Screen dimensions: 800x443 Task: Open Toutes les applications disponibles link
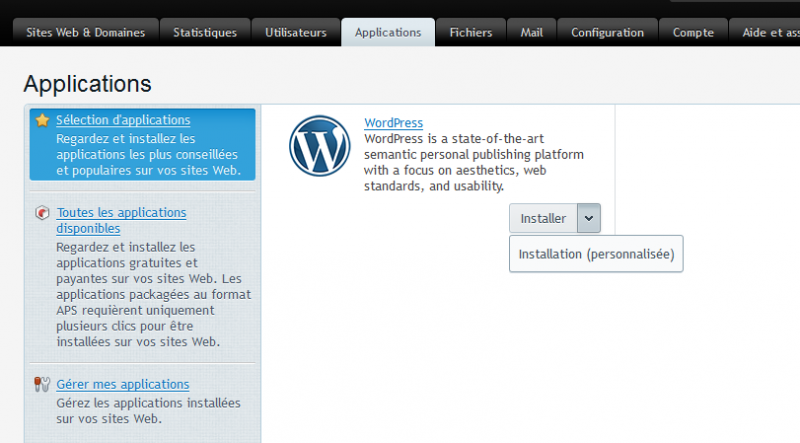[x=121, y=220]
